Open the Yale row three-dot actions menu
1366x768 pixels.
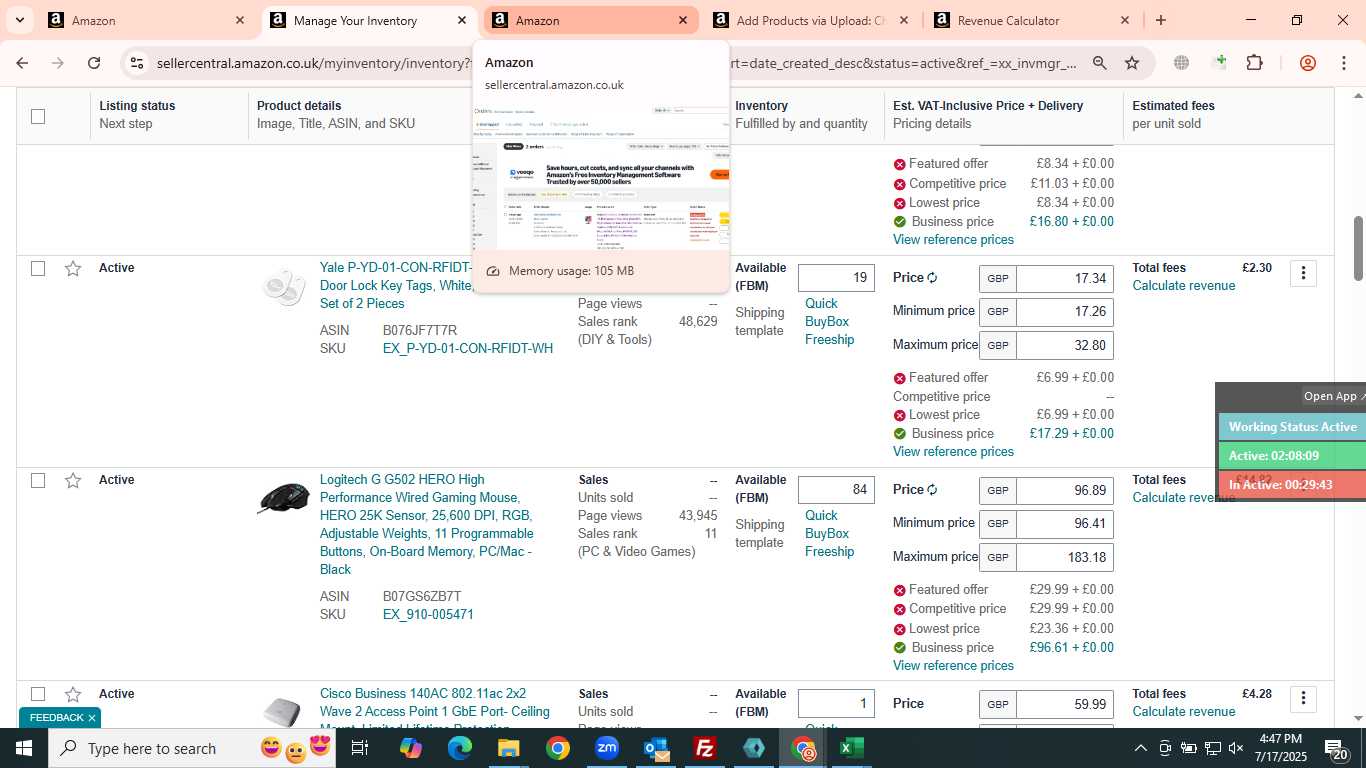pyautogui.click(x=1303, y=273)
